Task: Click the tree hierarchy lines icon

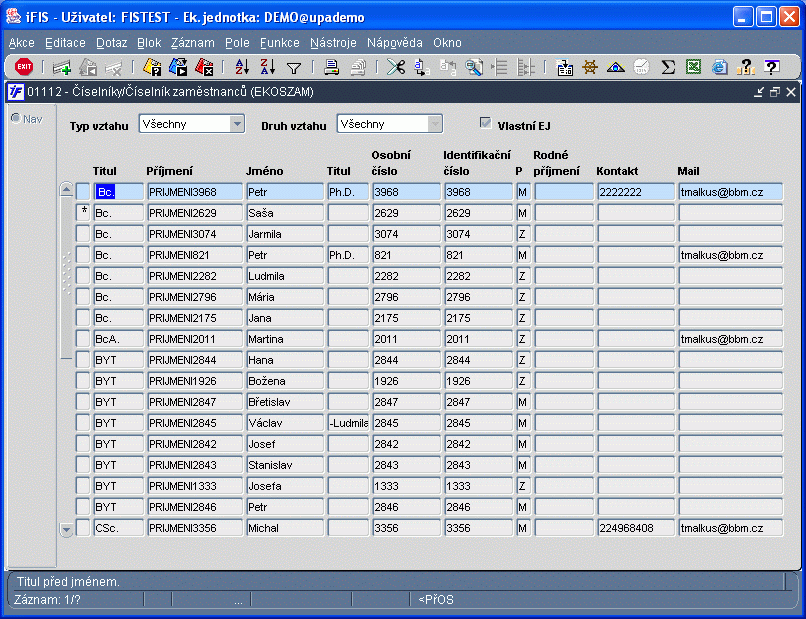Action: (525, 67)
